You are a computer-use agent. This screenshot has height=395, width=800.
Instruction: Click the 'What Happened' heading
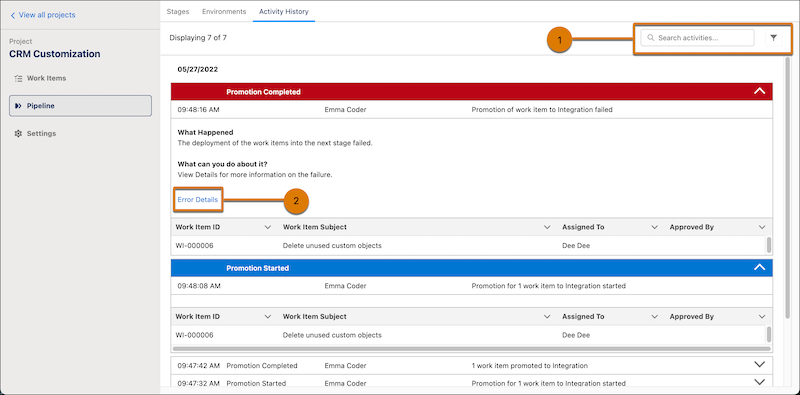205,133
